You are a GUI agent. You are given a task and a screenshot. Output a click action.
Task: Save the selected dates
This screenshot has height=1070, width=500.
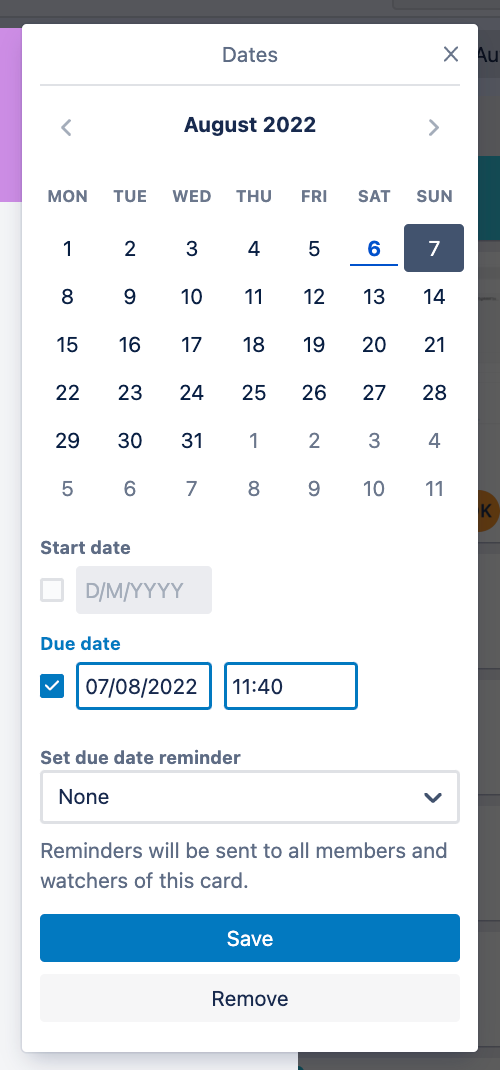(250, 938)
